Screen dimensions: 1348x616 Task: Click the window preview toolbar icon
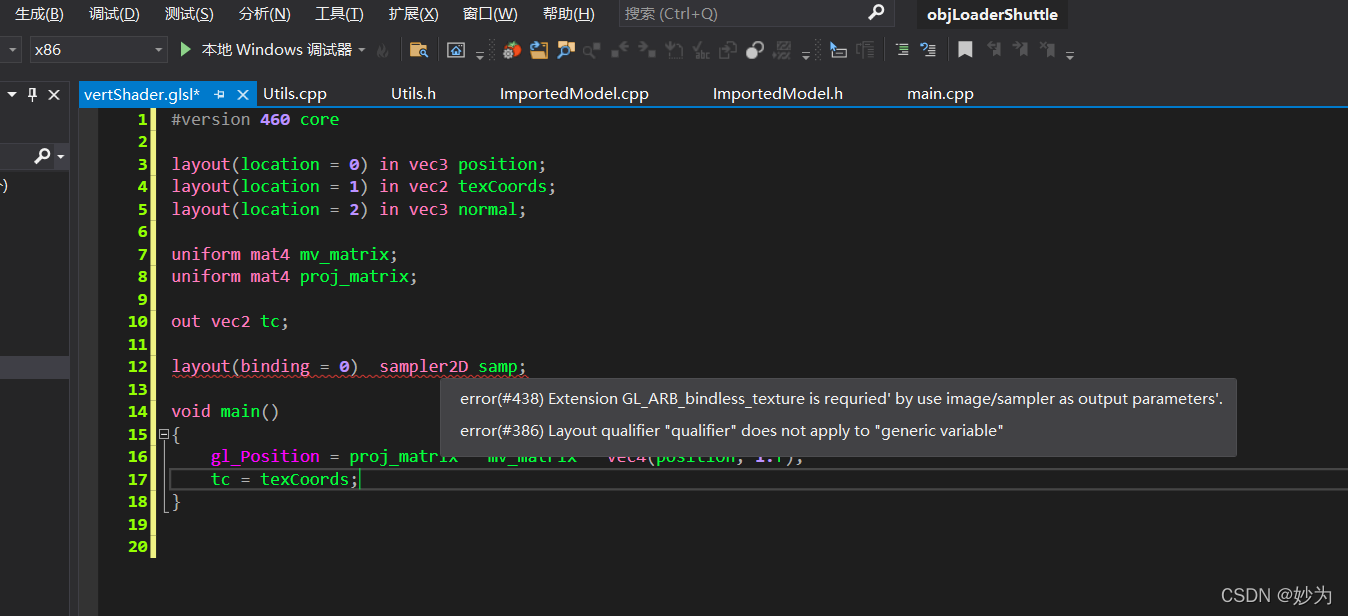[456, 50]
